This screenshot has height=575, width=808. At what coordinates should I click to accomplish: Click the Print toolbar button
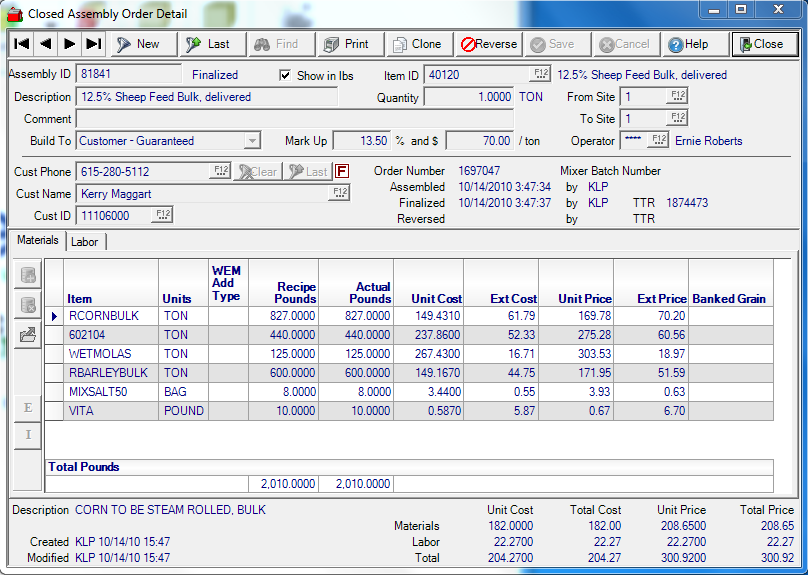point(346,44)
